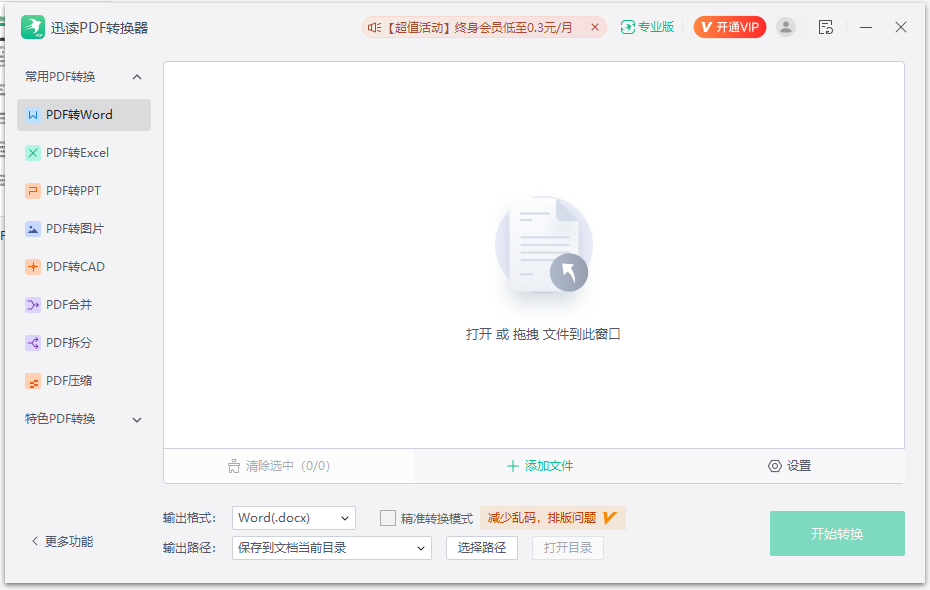Image resolution: width=930 pixels, height=590 pixels.
Task: Dismiss the 超值活动 promo banner
Action: tap(595, 27)
